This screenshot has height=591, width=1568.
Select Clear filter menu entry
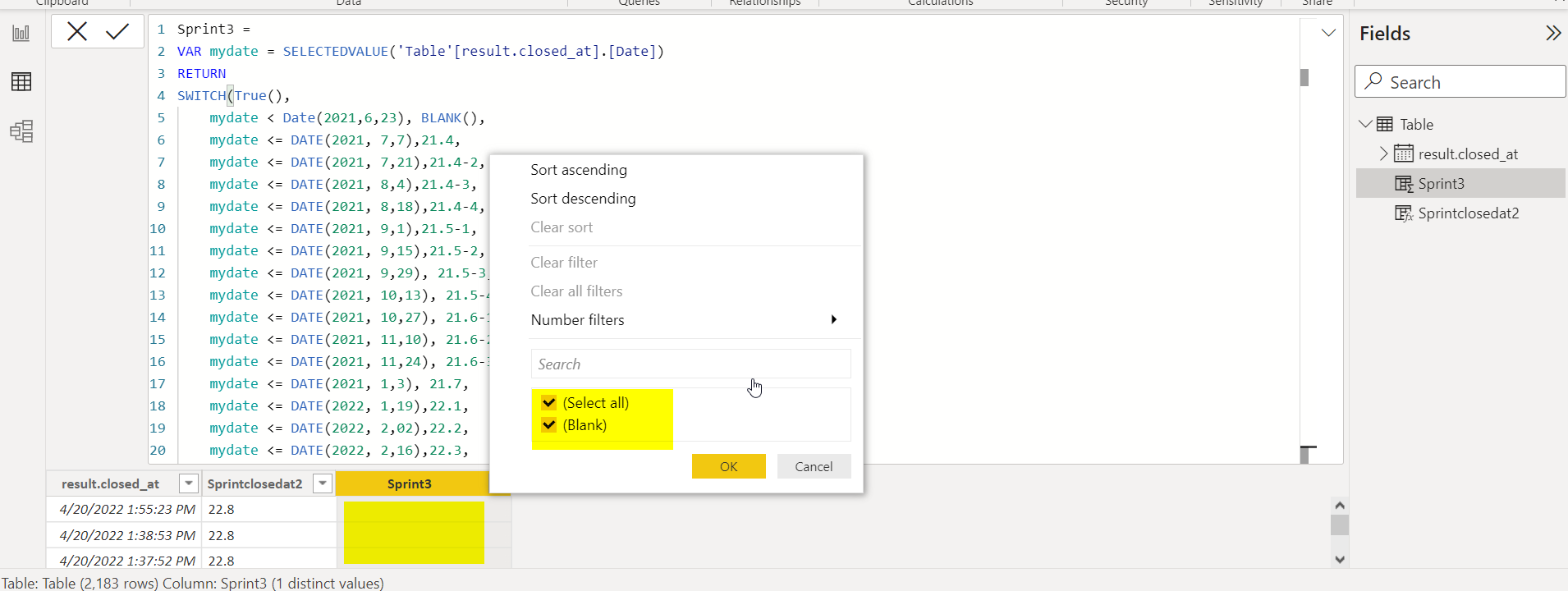(564, 263)
